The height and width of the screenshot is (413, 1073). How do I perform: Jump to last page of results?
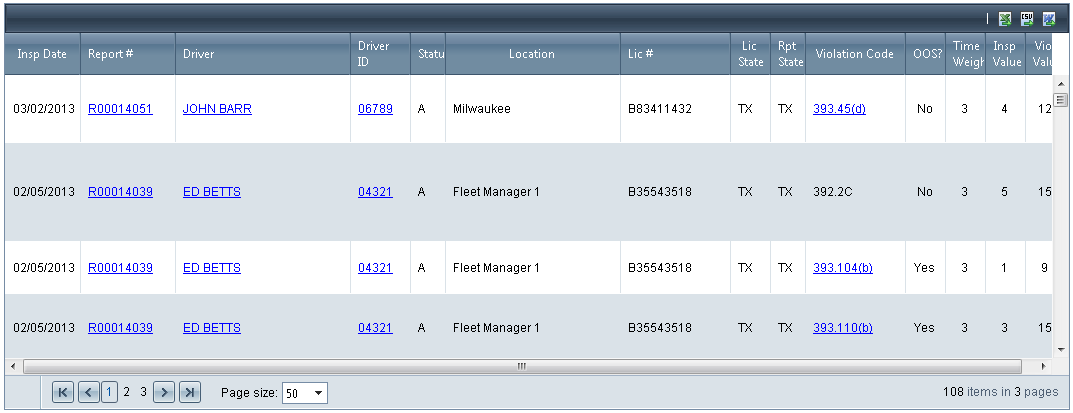[x=190, y=392]
